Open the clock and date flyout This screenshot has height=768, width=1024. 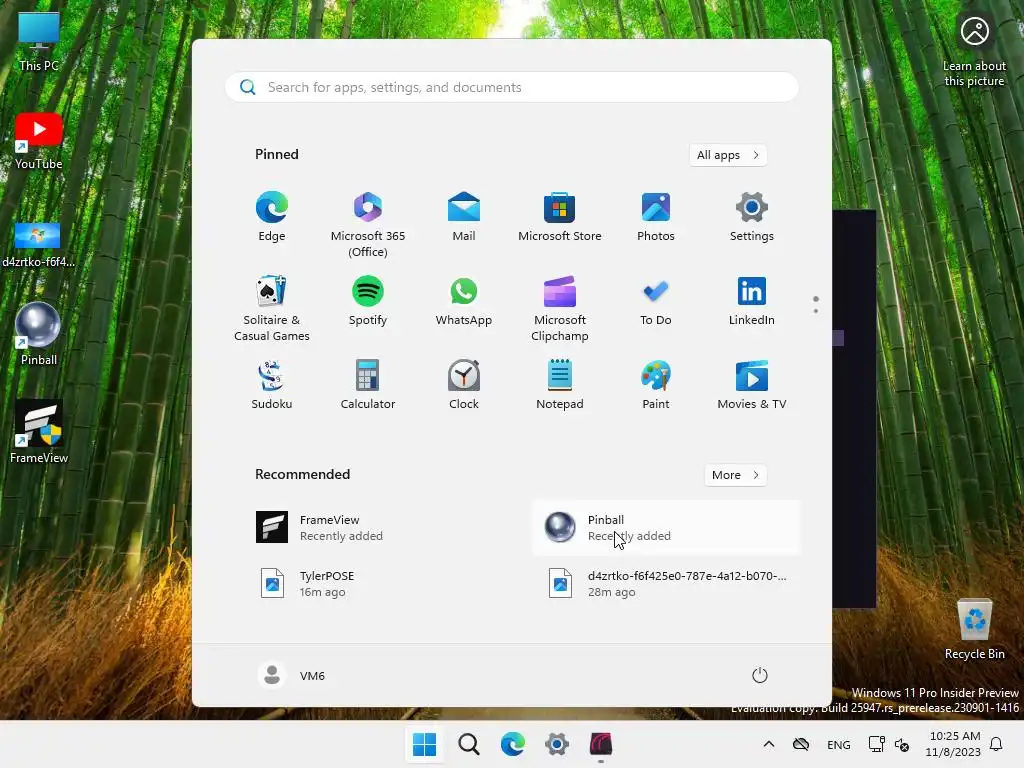point(954,744)
